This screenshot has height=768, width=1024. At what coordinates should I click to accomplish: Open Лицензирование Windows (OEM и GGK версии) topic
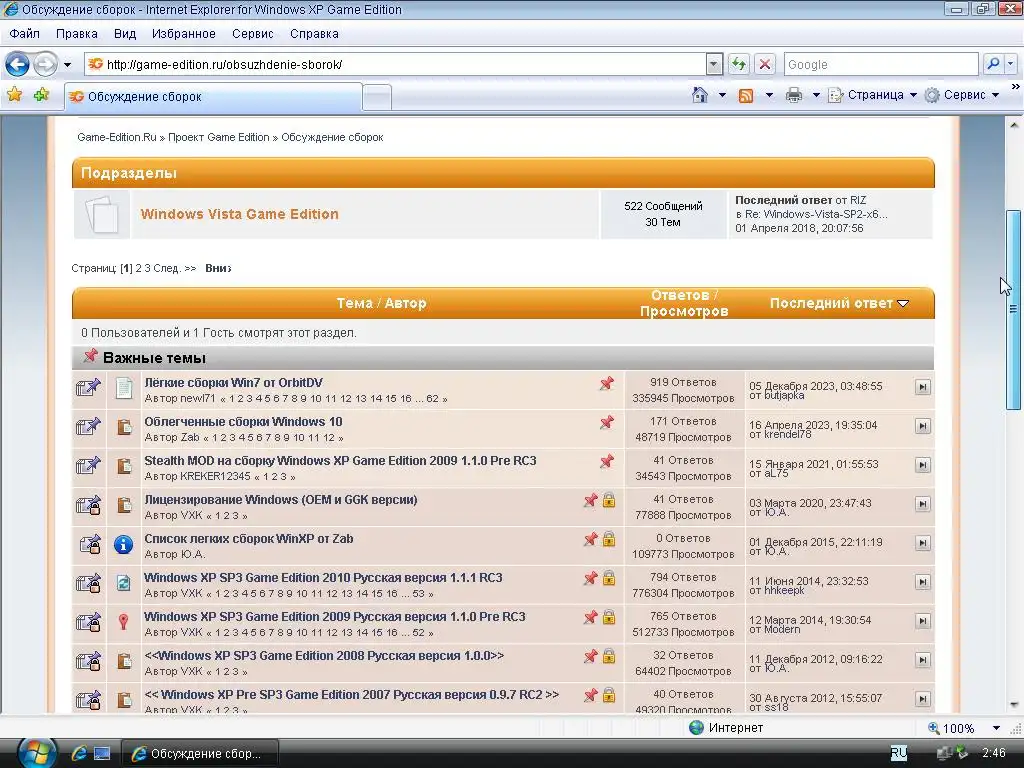(281, 500)
